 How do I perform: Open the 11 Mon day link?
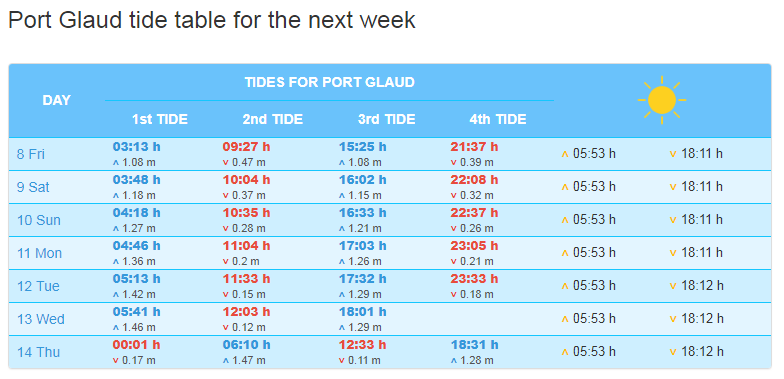pyautogui.click(x=40, y=253)
